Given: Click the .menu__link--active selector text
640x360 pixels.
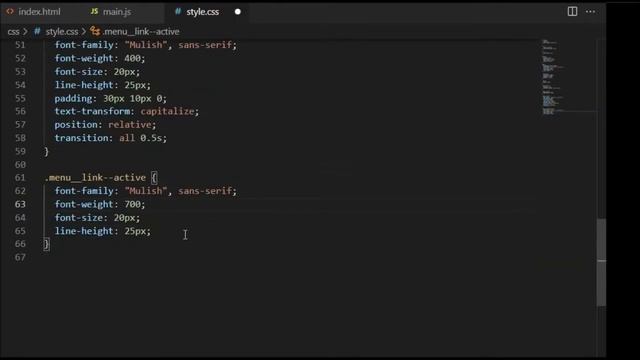Looking at the screenshot, I should (x=95, y=178).
